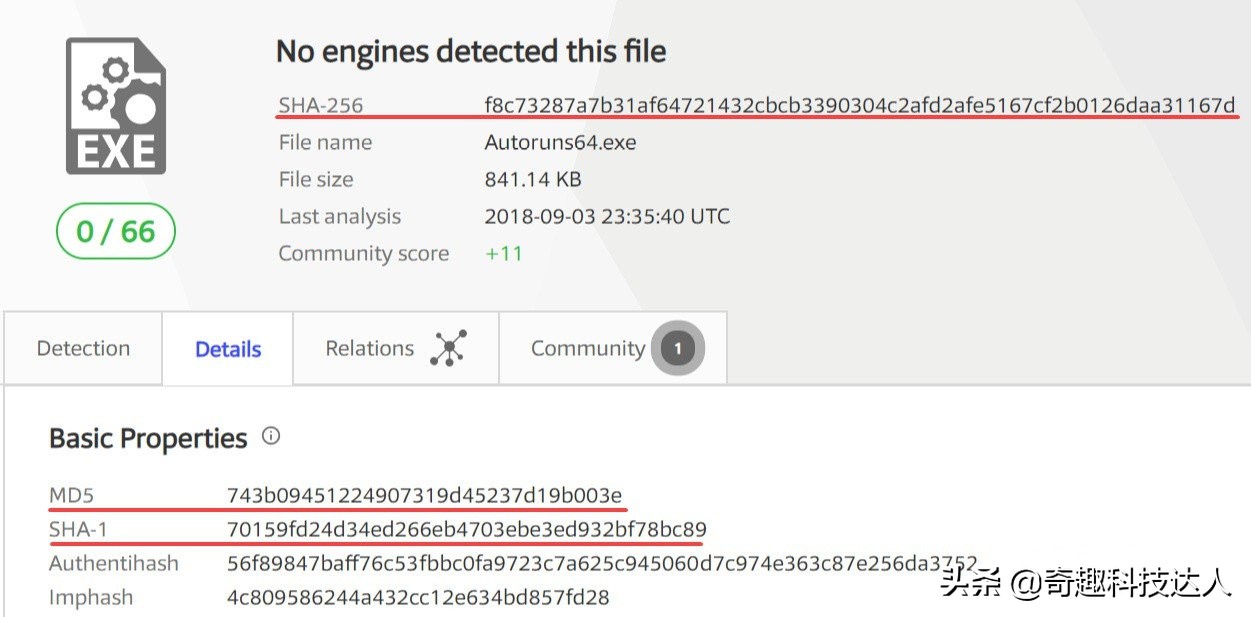Viewport: 1251px width, 617px height.
Task: Click the 841.14 KB file size
Action: pyautogui.click(x=533, y=179)
